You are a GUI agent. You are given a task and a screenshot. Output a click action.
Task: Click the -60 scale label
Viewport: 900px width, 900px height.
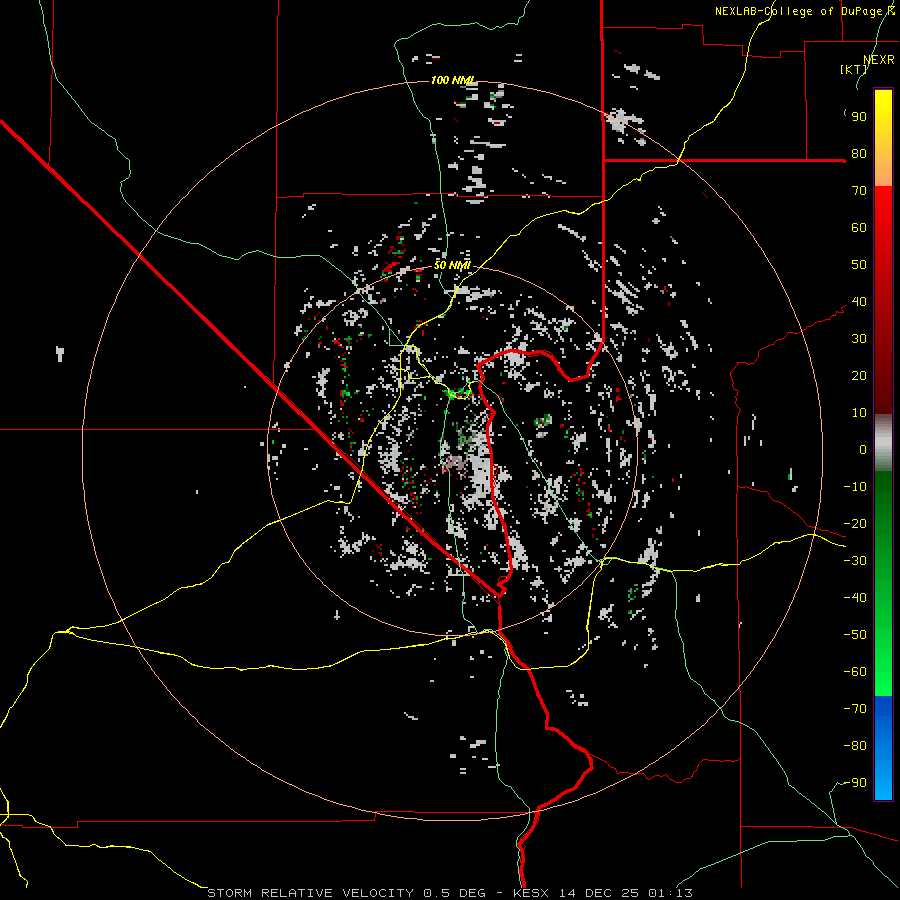(x=855, y=672)
